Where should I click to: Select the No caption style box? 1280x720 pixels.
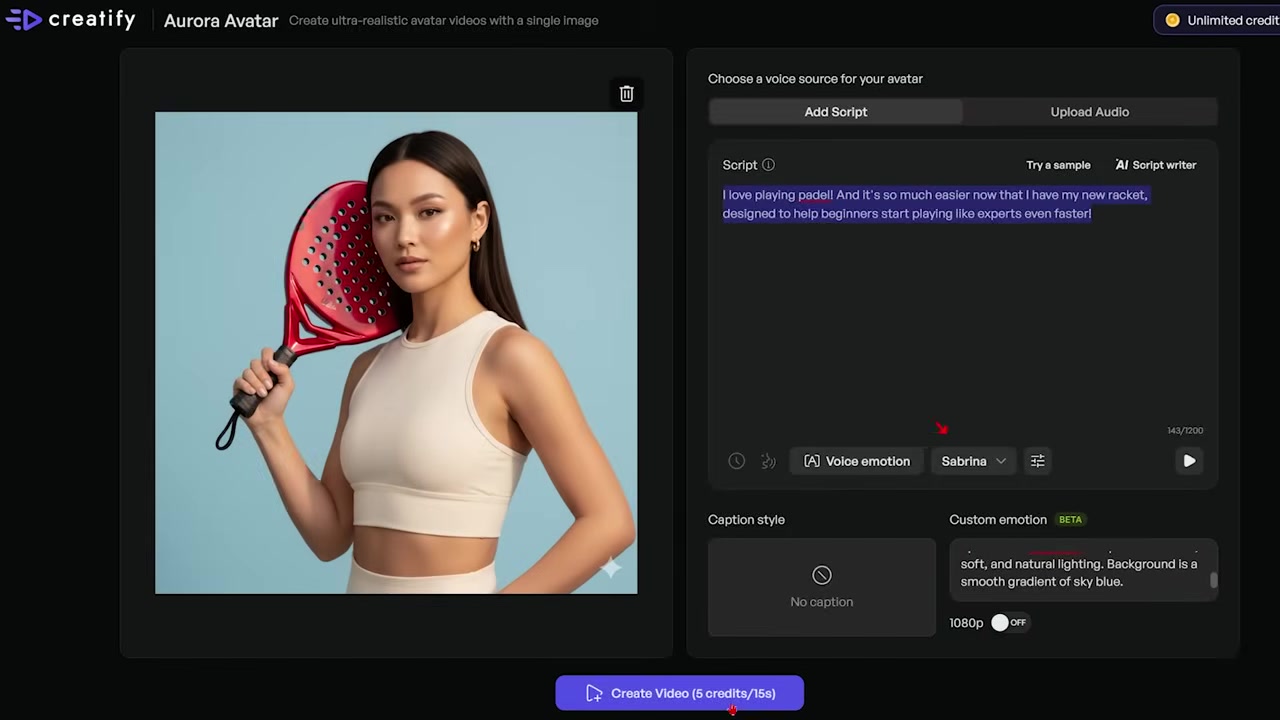tap(822, 587)
